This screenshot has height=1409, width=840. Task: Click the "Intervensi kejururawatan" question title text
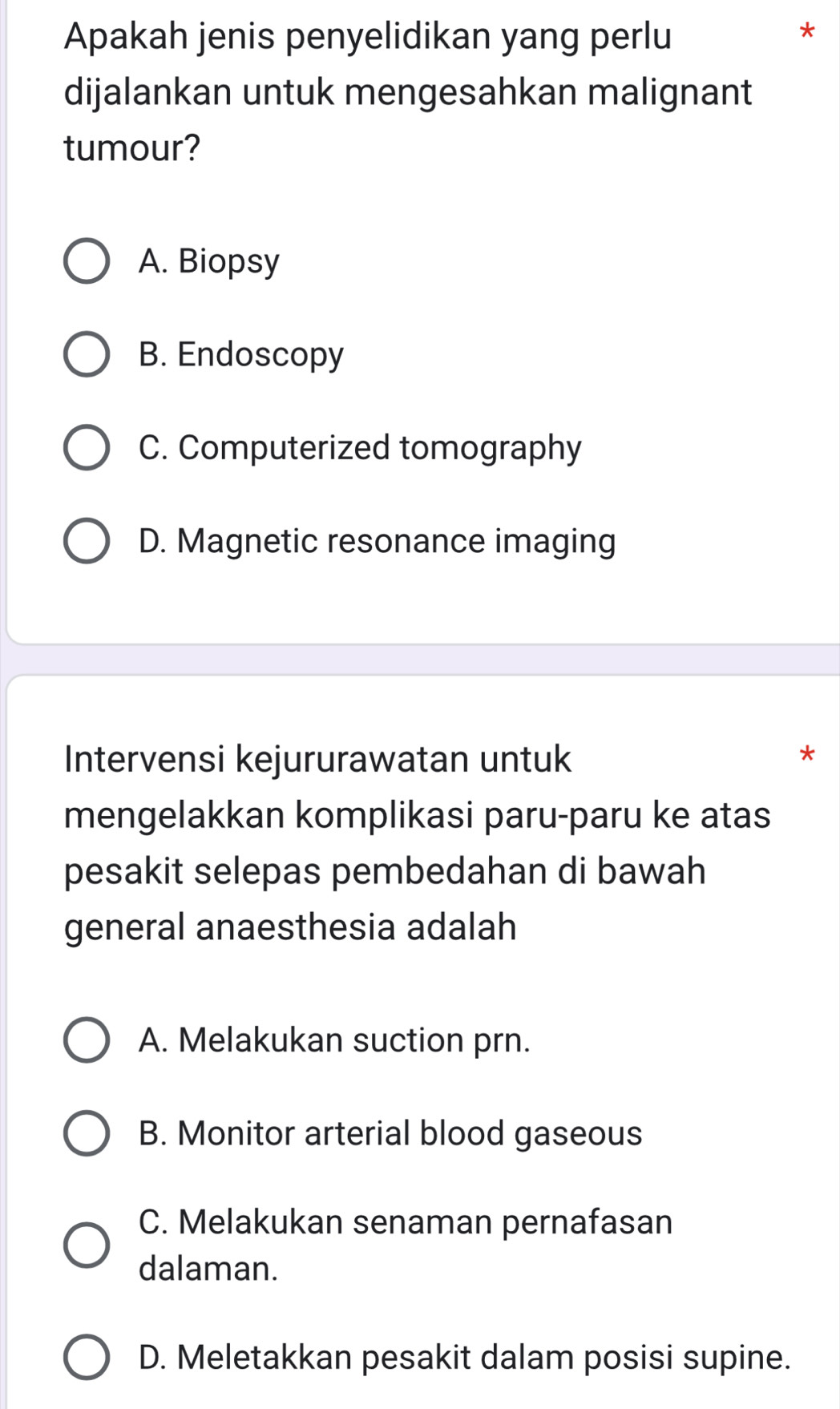tap(417, 842)
